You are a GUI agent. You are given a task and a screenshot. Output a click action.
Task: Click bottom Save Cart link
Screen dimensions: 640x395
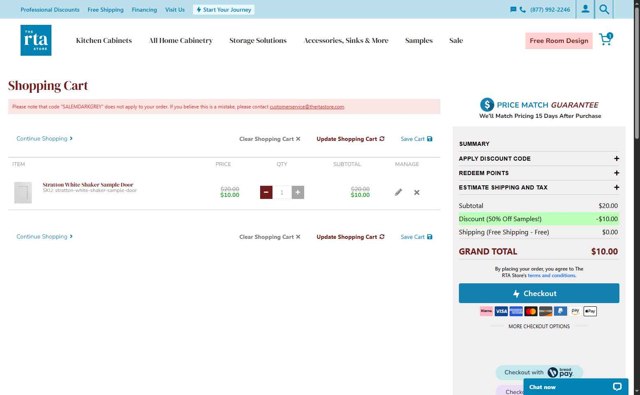[416, 237]
